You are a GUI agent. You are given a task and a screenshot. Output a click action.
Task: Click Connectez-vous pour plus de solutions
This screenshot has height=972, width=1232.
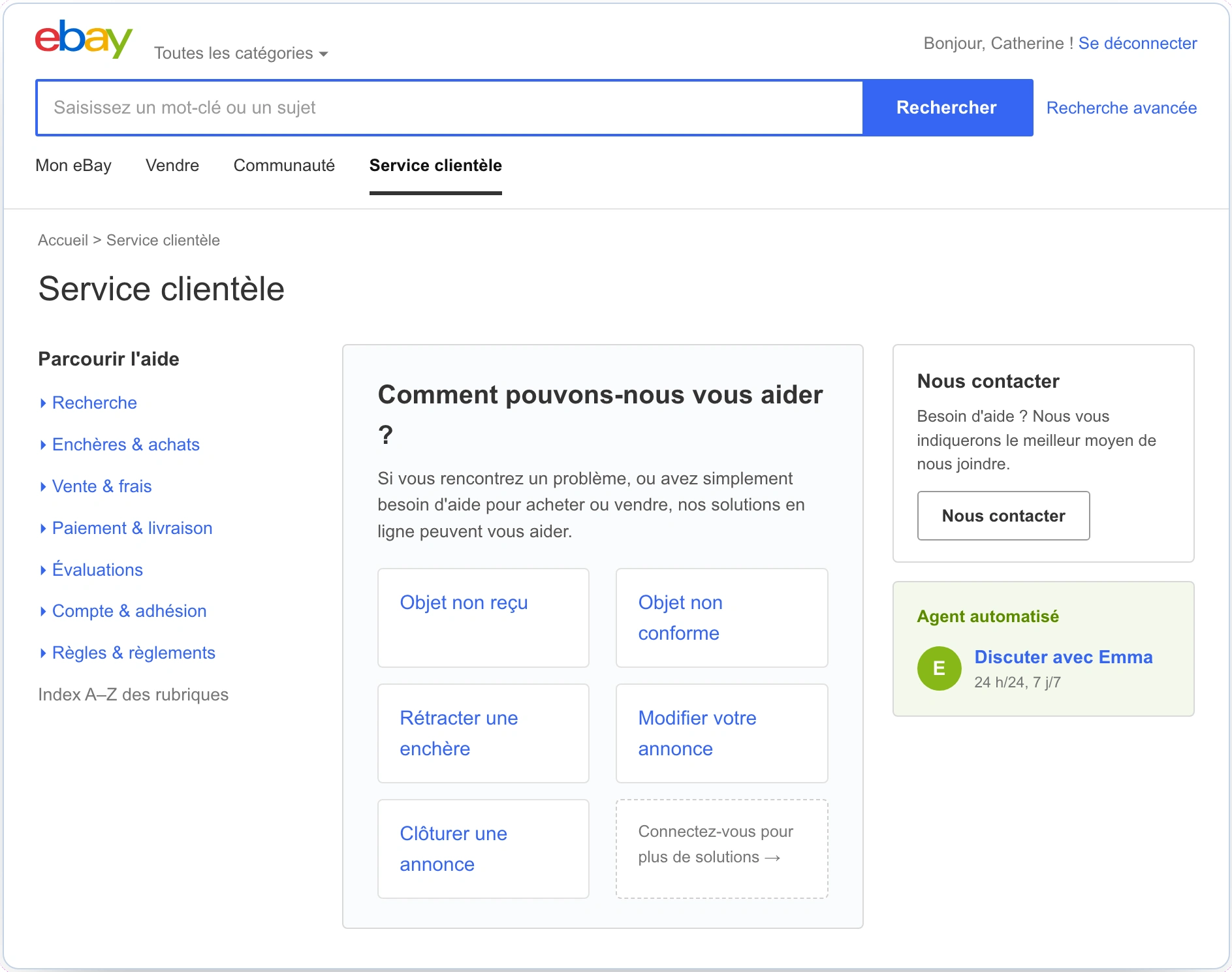pos(721,849)
